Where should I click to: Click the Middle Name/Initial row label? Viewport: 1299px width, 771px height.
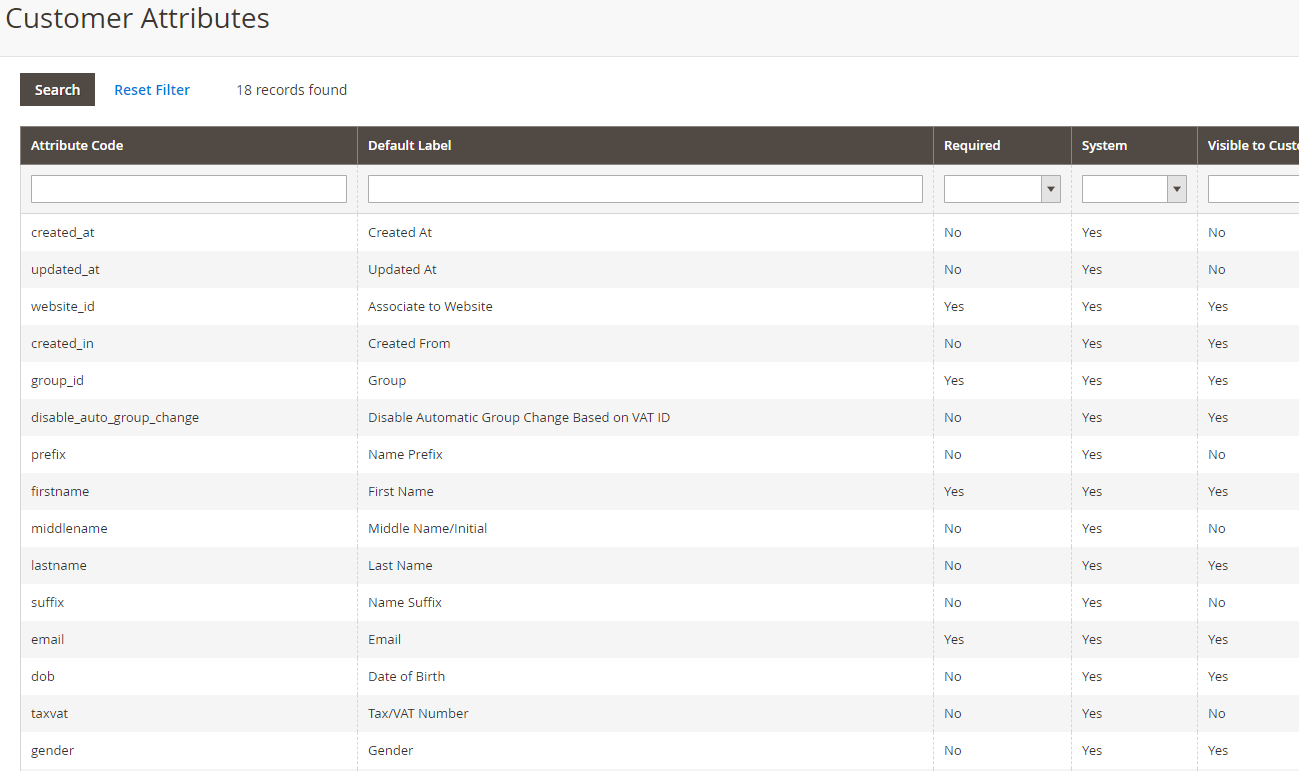coord(427,528)
